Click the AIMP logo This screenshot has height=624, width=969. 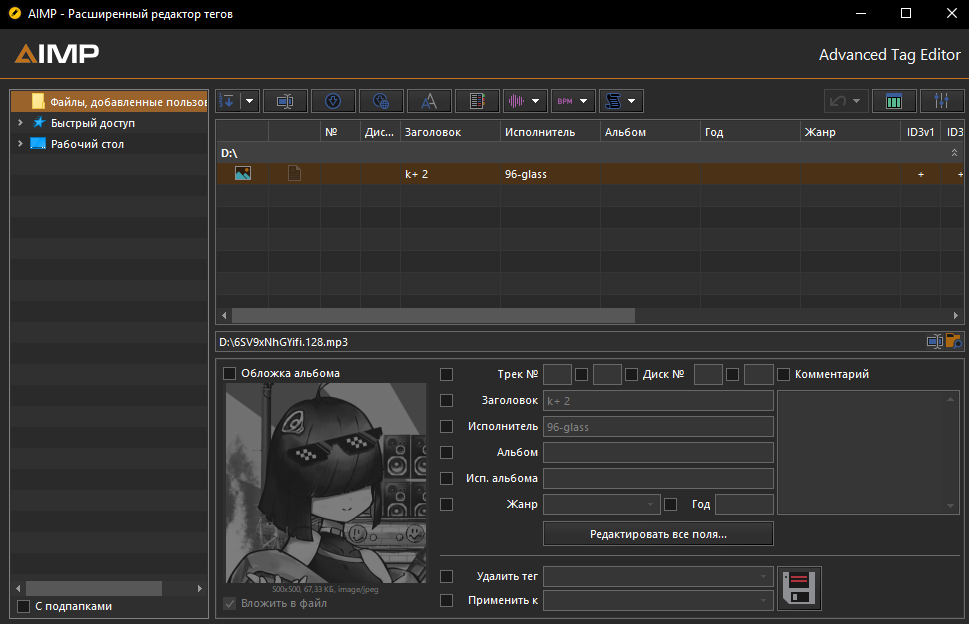tap(57, 54)
